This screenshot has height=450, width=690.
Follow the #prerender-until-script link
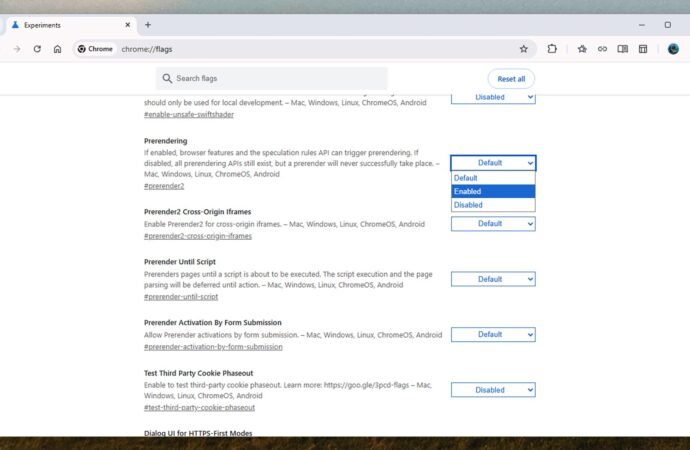click(x=181, y=297)
